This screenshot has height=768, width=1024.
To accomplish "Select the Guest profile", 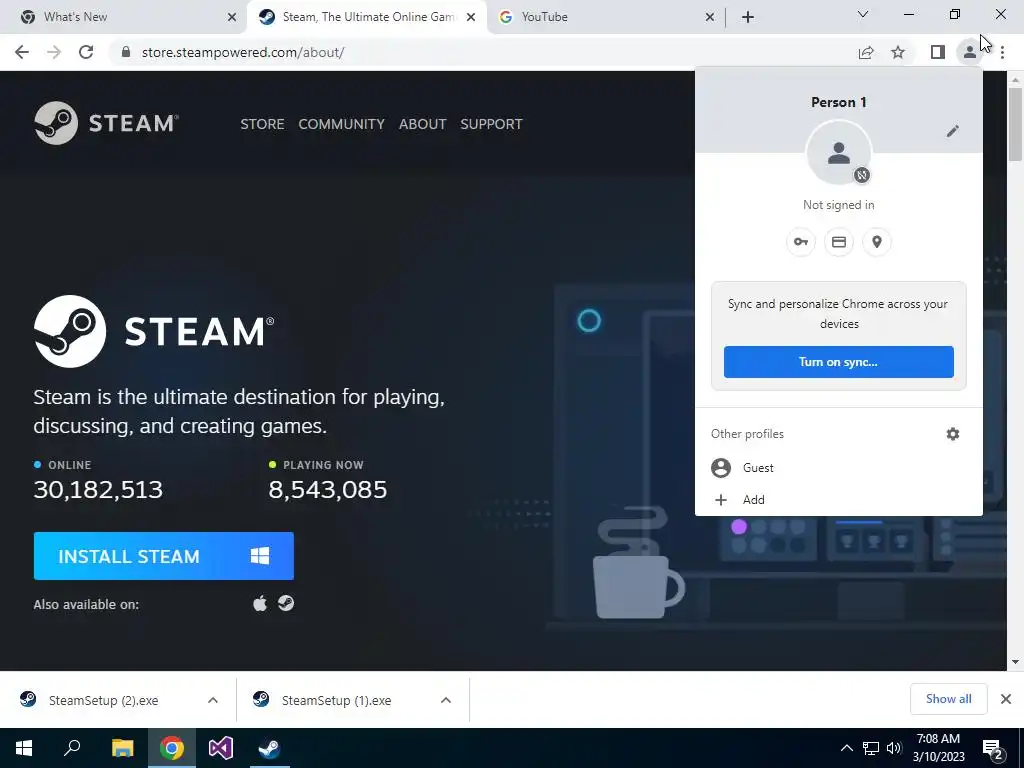I will [839, 468].
